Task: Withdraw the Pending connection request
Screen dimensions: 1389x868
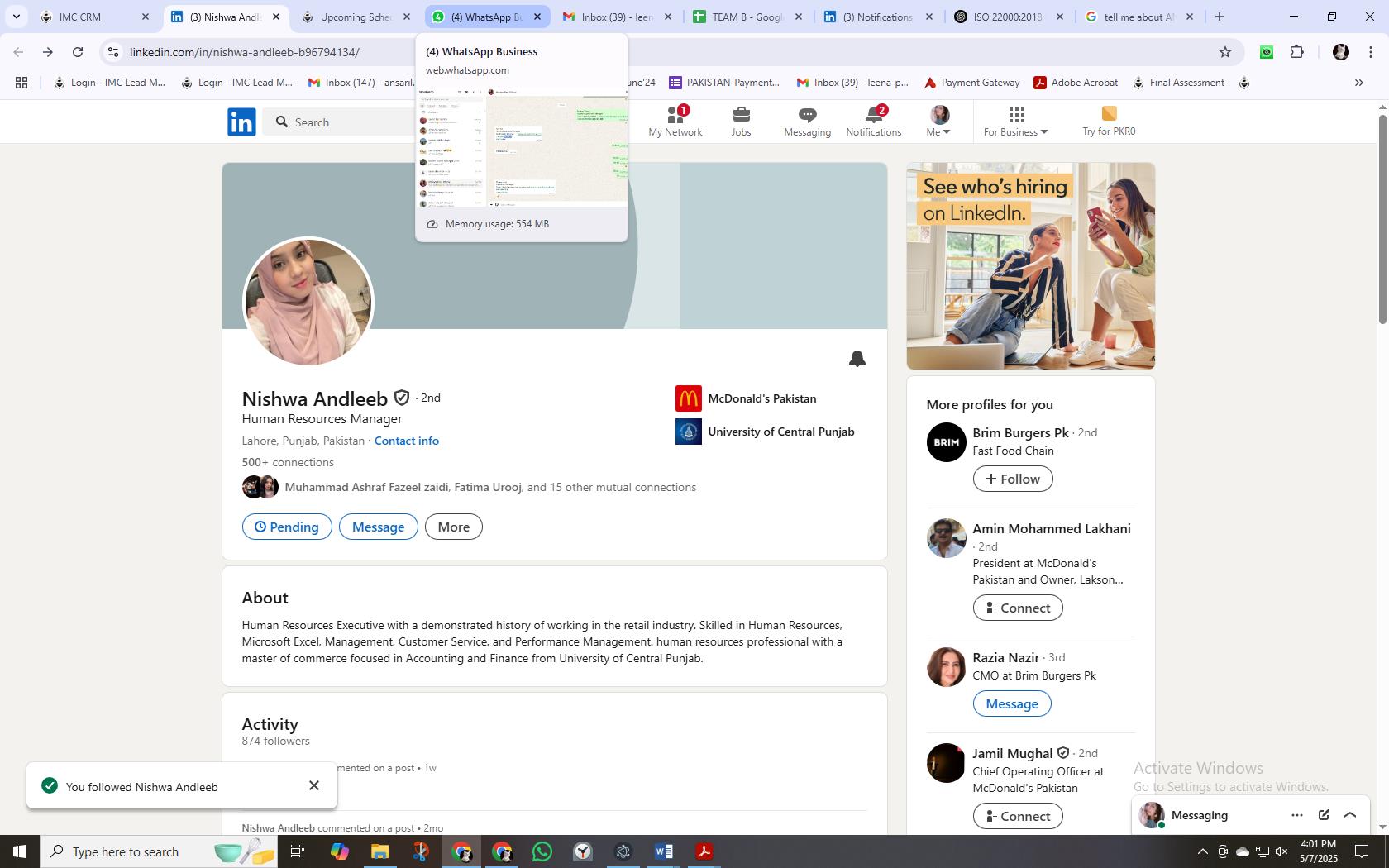Action: pyautogui.click(x=287, y=527)
